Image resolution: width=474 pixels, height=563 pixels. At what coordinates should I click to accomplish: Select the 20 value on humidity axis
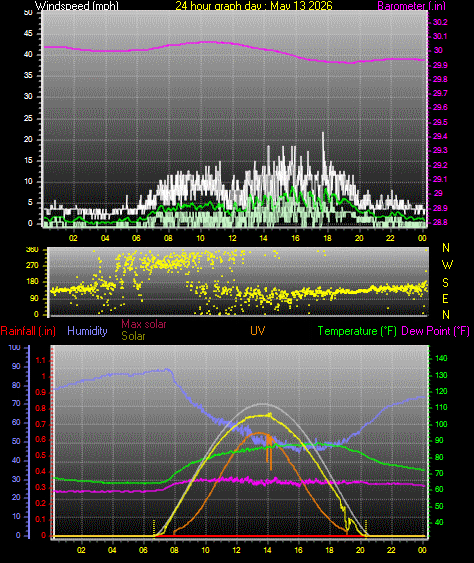tap(16, 498)
